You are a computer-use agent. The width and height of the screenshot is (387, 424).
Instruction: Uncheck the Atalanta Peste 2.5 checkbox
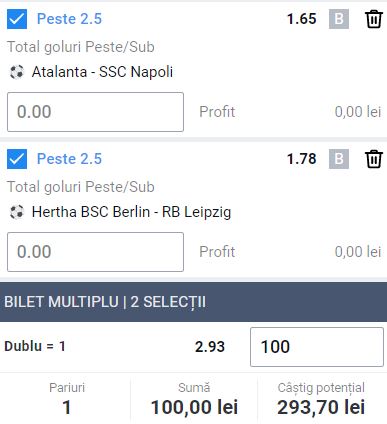[x=17, y=19]
